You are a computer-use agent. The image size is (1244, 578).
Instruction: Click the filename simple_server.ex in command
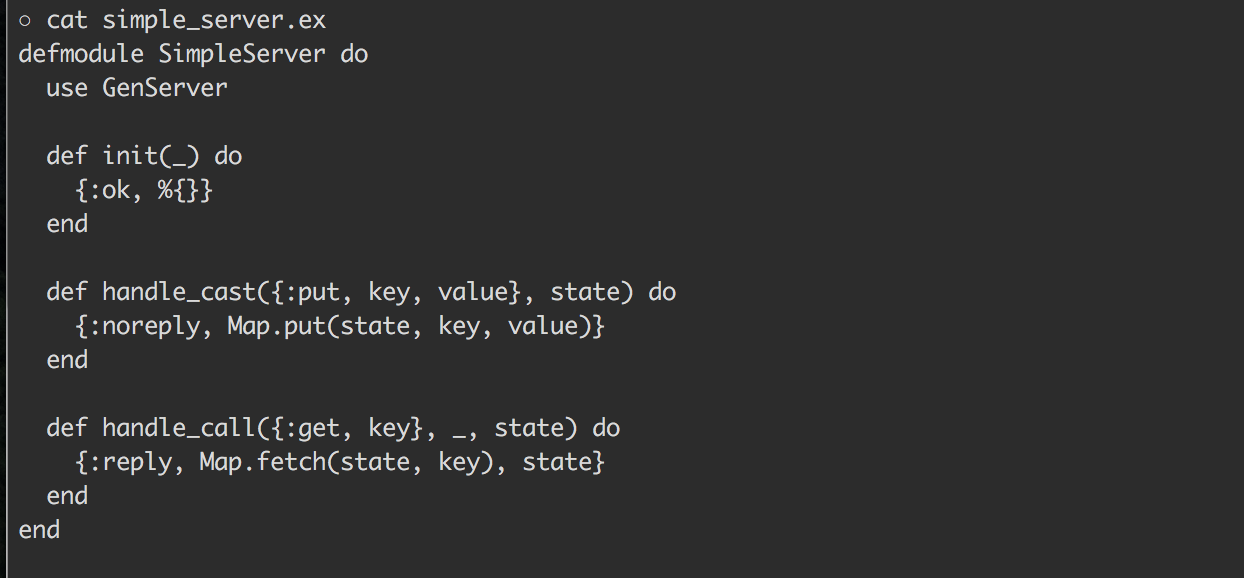click(214, 20)
